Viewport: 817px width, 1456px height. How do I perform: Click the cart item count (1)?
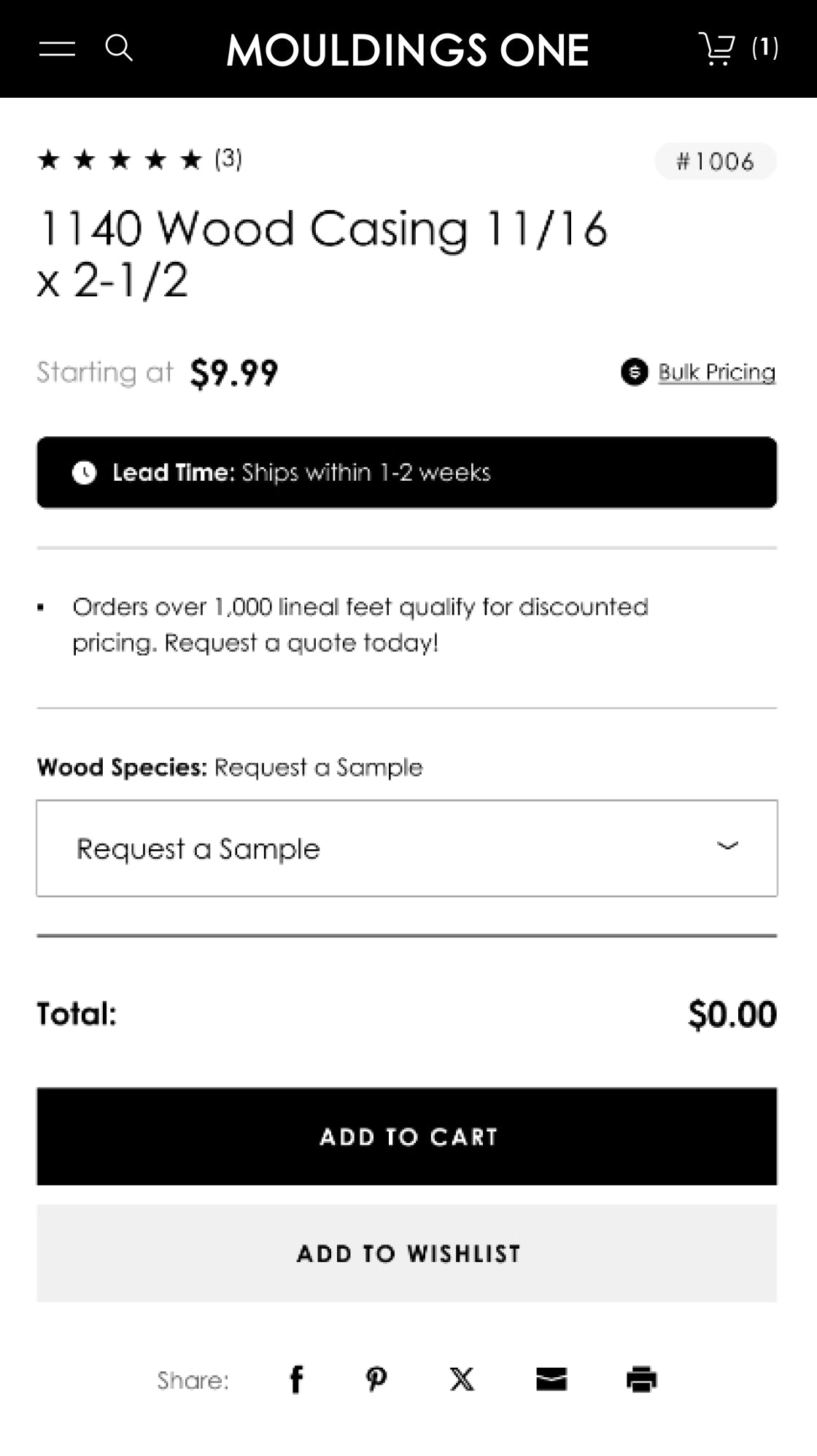[x=764, y=48]
